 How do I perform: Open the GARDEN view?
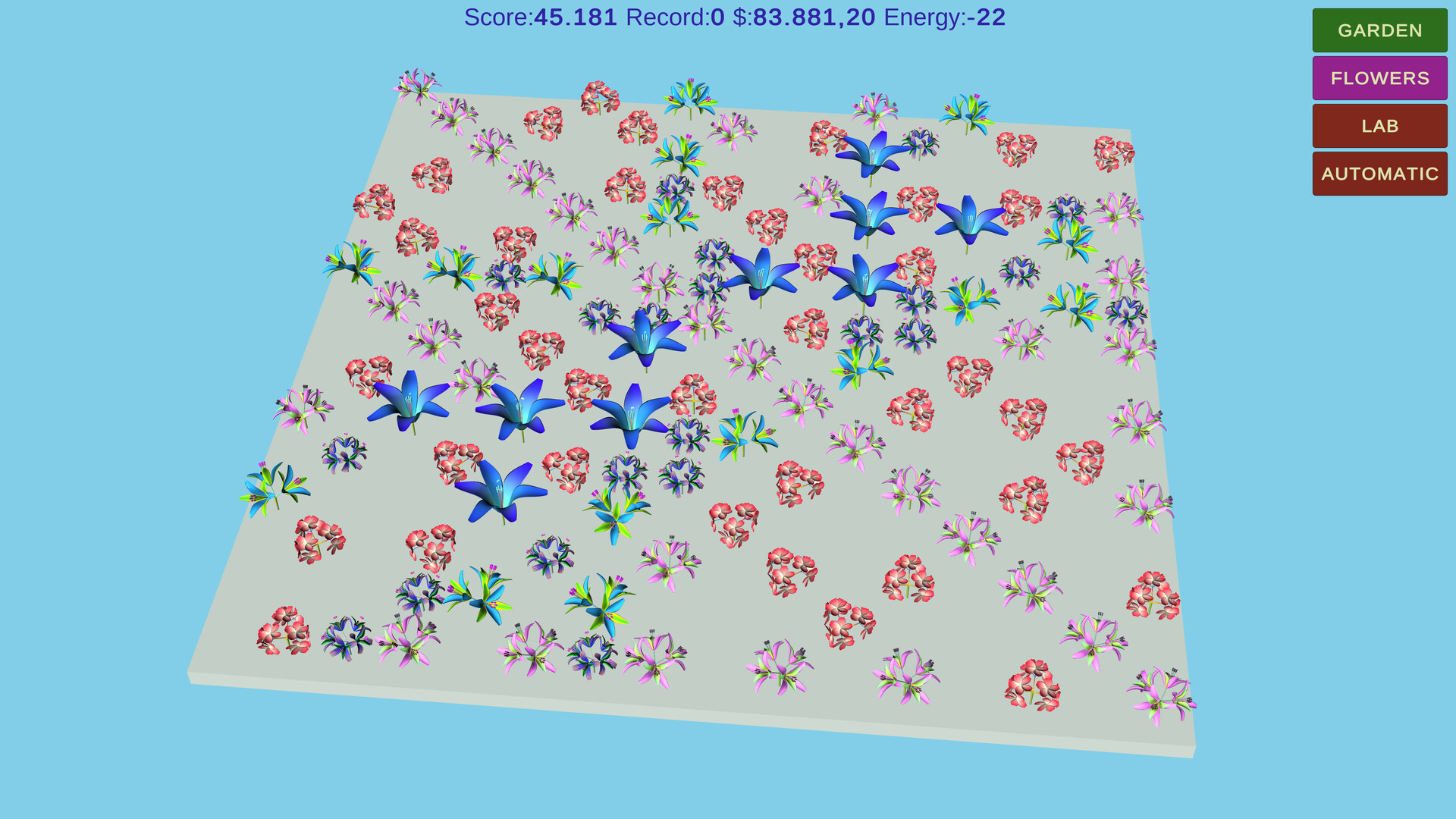click(x=1379, y=30)
